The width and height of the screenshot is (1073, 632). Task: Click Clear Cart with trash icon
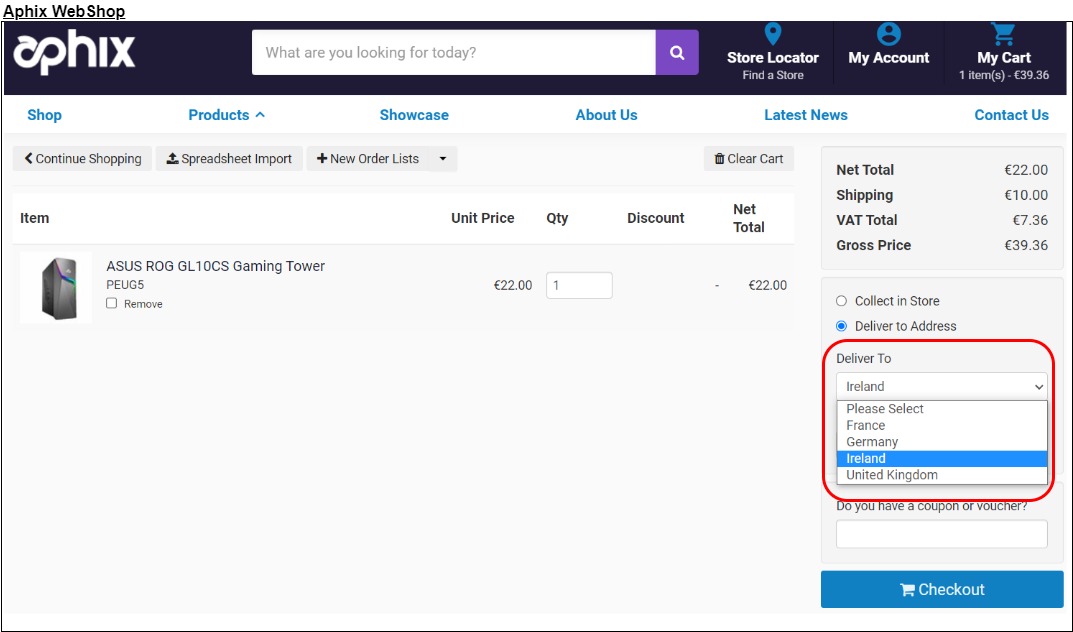[749, 159]
